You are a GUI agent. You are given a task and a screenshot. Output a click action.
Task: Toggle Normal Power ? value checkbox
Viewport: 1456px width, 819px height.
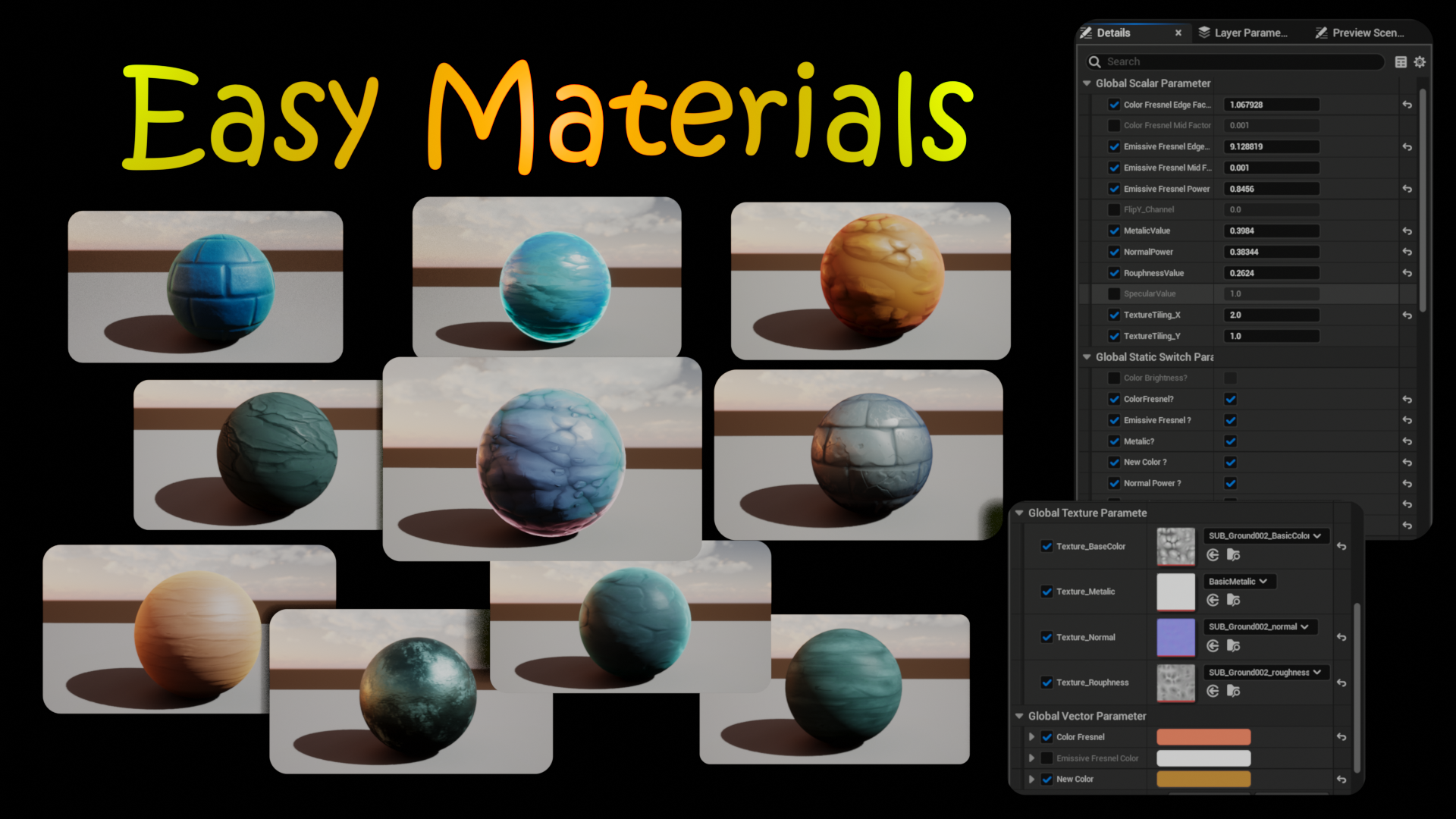1231,484
